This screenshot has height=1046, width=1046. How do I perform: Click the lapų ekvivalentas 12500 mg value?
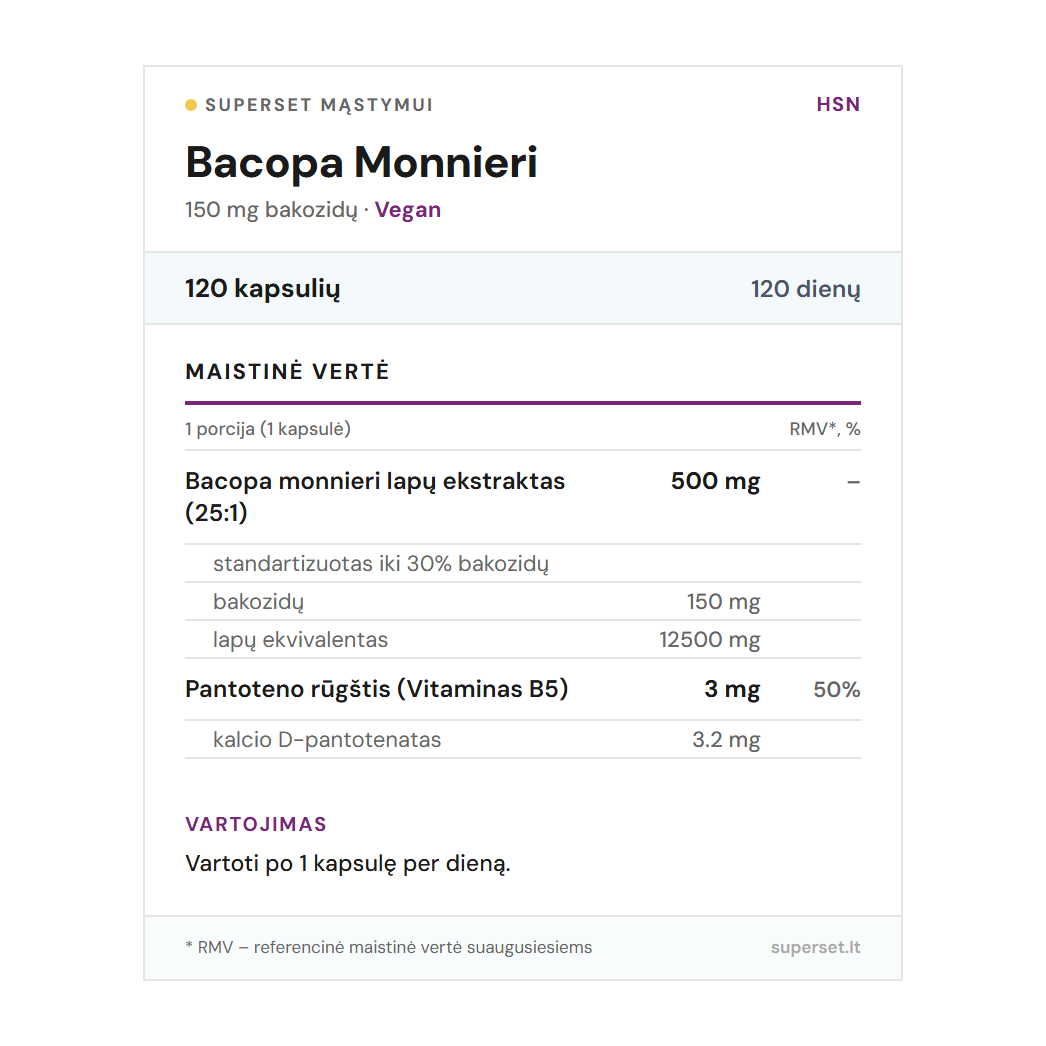pyautogui.click(x=710, y=640)
